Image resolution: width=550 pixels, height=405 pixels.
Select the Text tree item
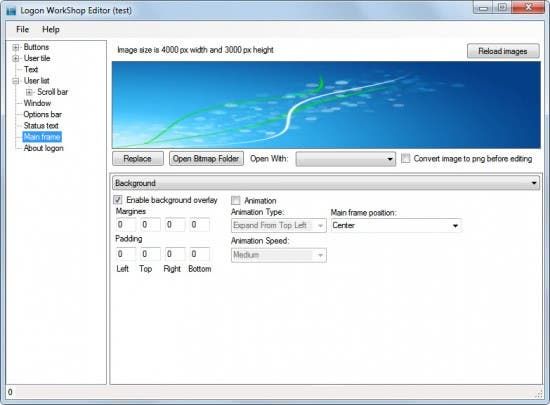31,69
